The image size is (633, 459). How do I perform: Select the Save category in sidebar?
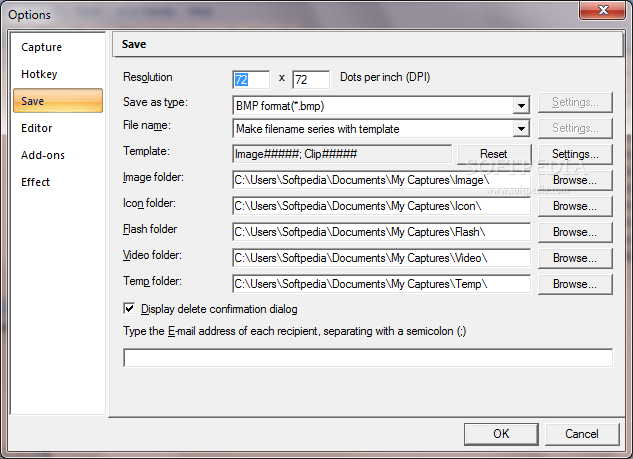click(x=58, y=101)
